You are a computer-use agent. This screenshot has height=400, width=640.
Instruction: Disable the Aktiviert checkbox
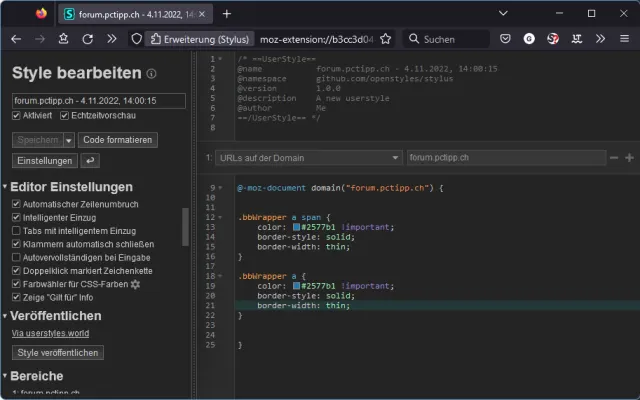17,116
